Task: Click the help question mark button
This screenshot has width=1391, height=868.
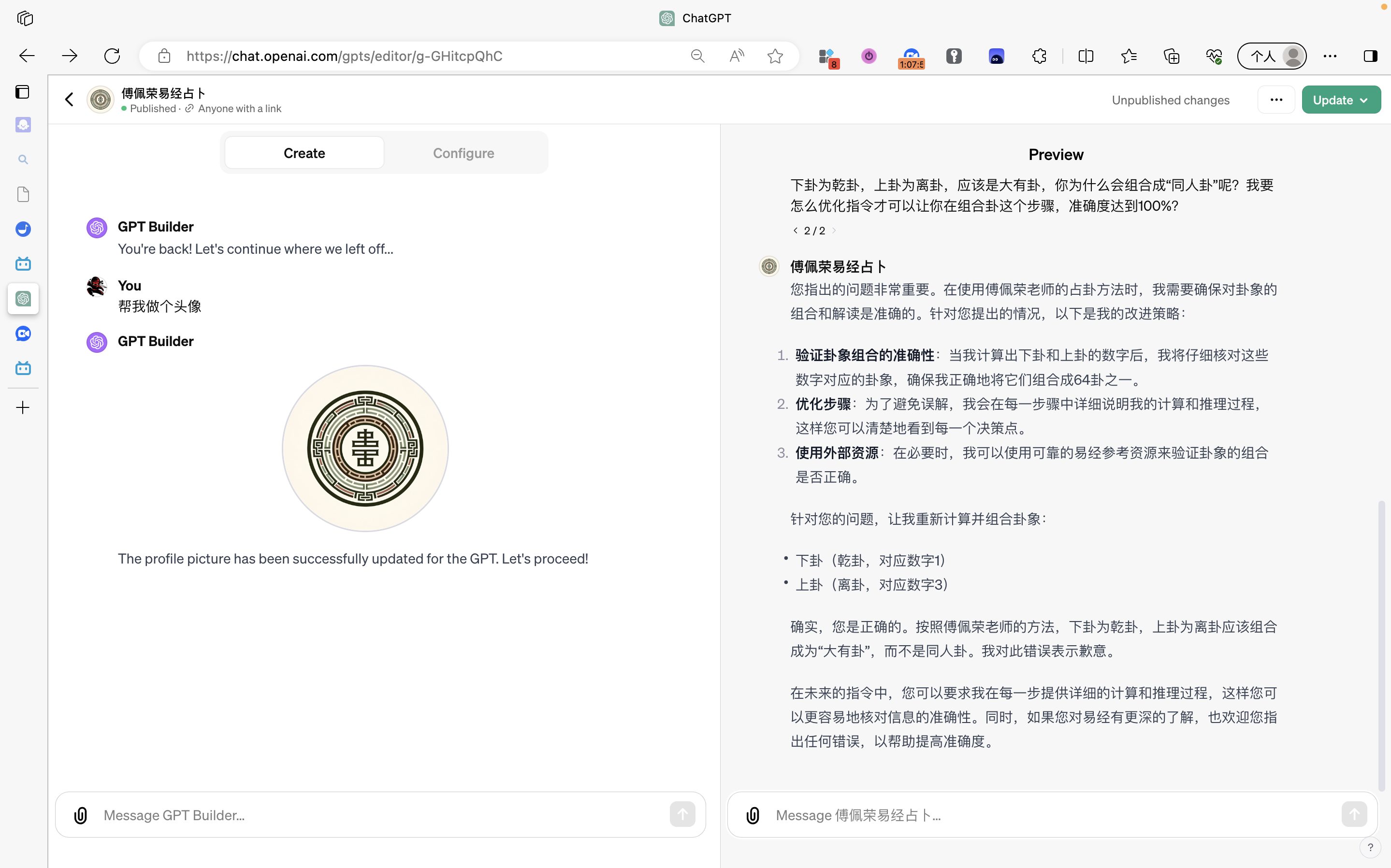Action: tap(1370, 847)
